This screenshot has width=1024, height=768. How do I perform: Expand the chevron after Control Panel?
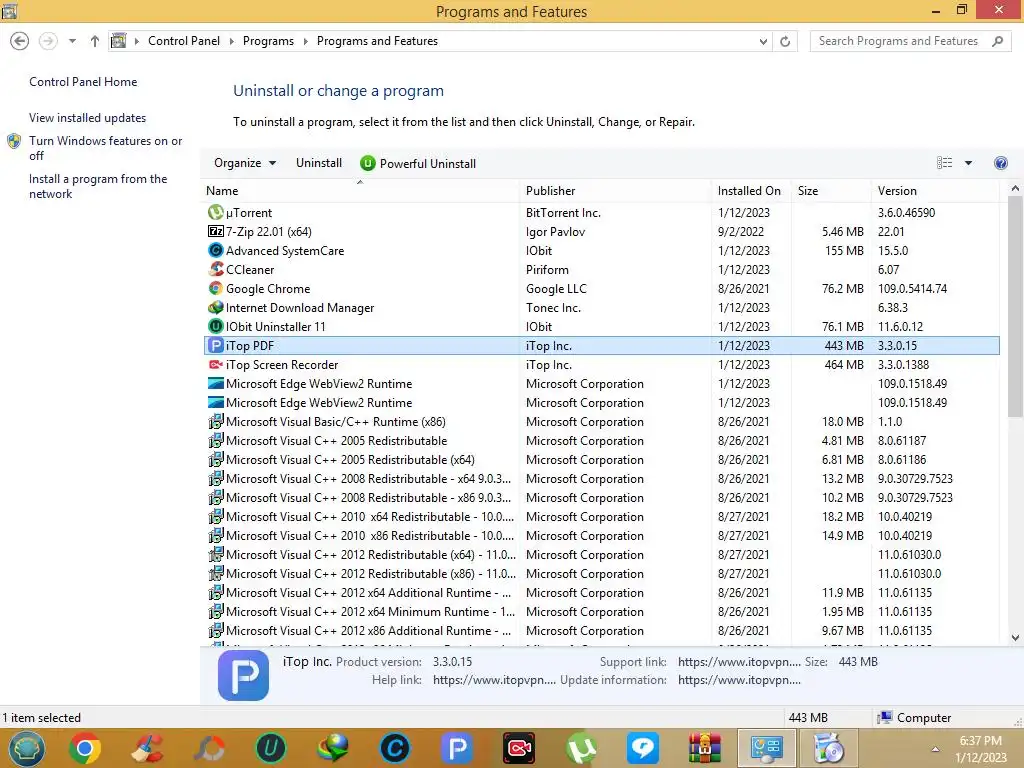click(231, 41)
